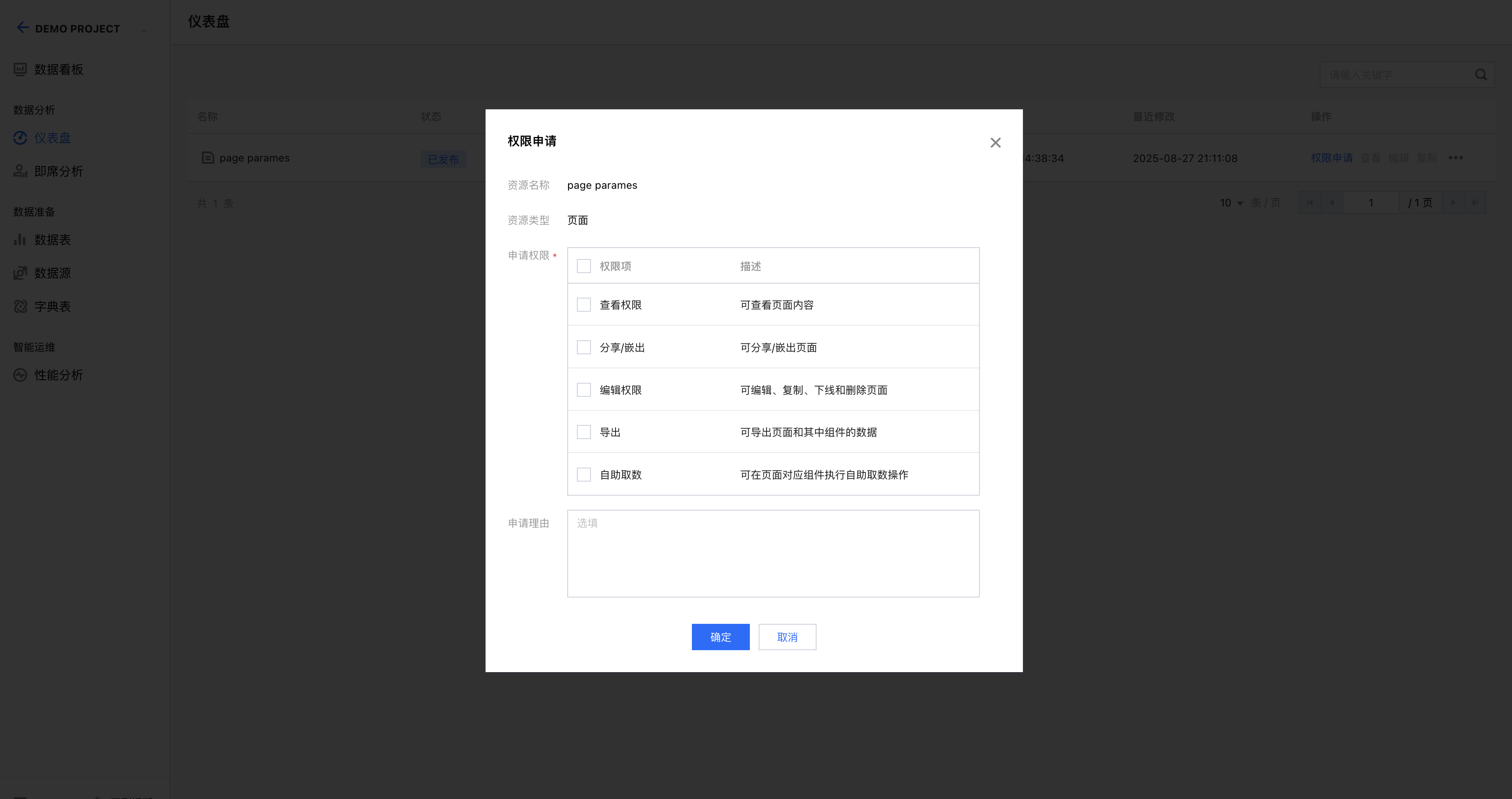
Task: Open the 数据源 sidebar icon
Action: 20,273
